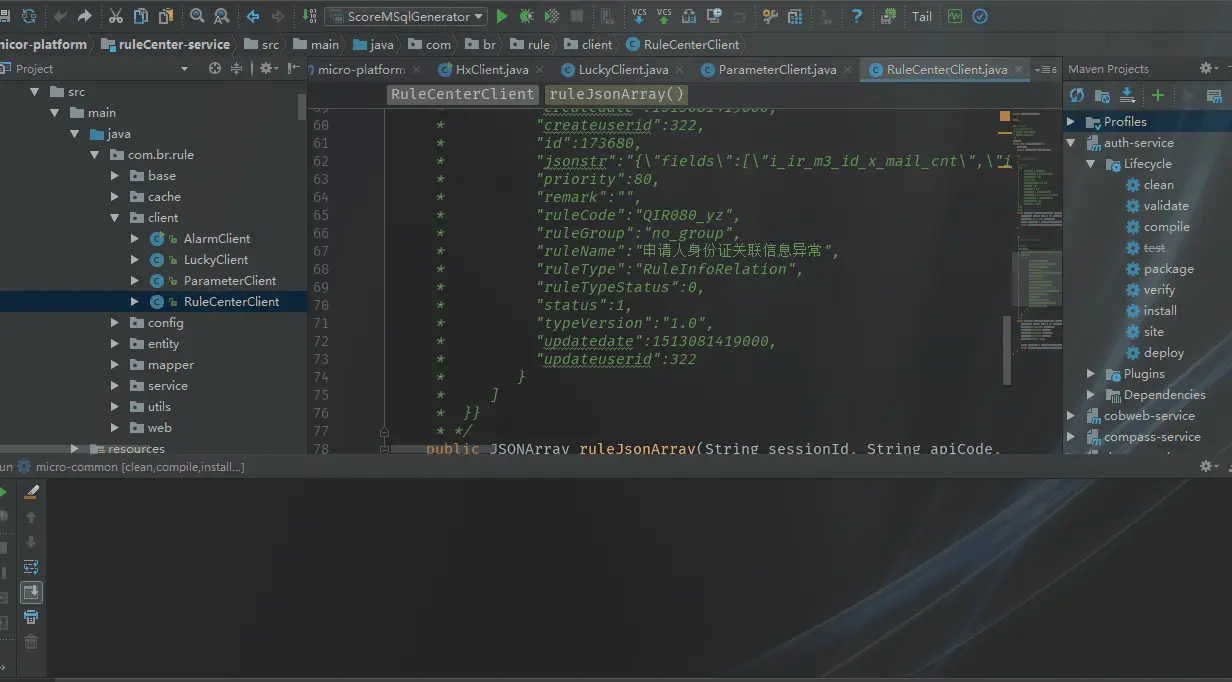Open the ScoreMSqlGenerator run configuration dropdown

405,16
